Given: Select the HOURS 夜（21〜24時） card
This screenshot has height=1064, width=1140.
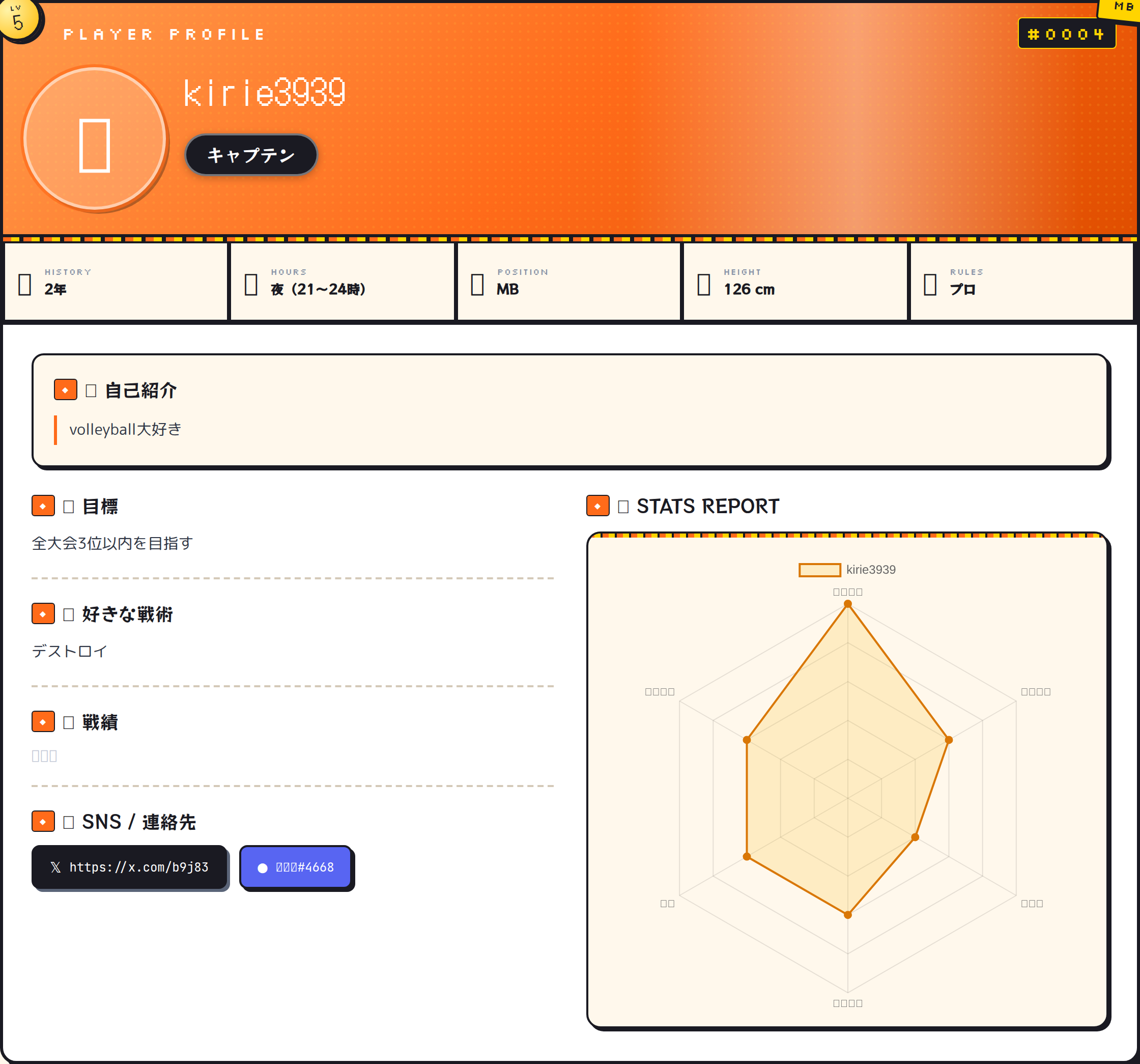Looking at the screenshot, I should tap(343, 282).
